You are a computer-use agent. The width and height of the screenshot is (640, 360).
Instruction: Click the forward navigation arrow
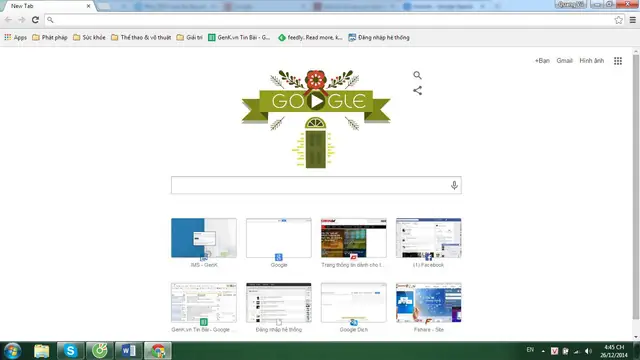coord(22,20)
